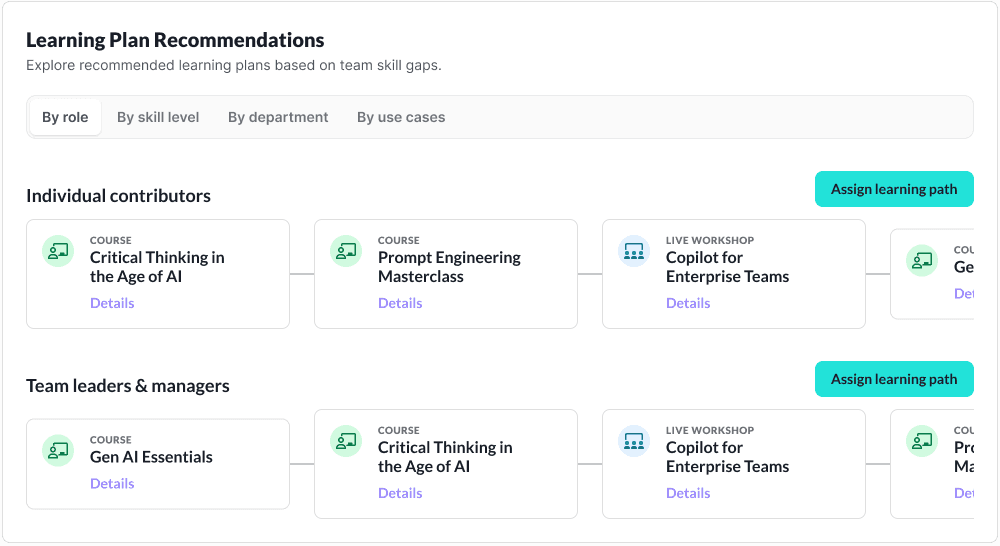The image size is (1000, 546).
Task: Assign learning path for Team leaders & managers
Action: coord(894,379)
